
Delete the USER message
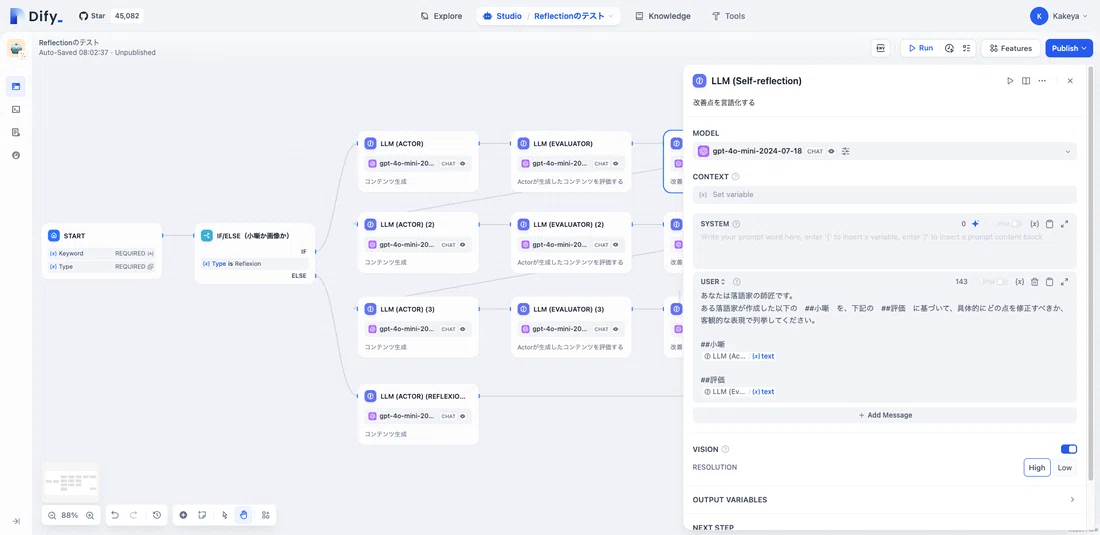(x=1034, y=282)
